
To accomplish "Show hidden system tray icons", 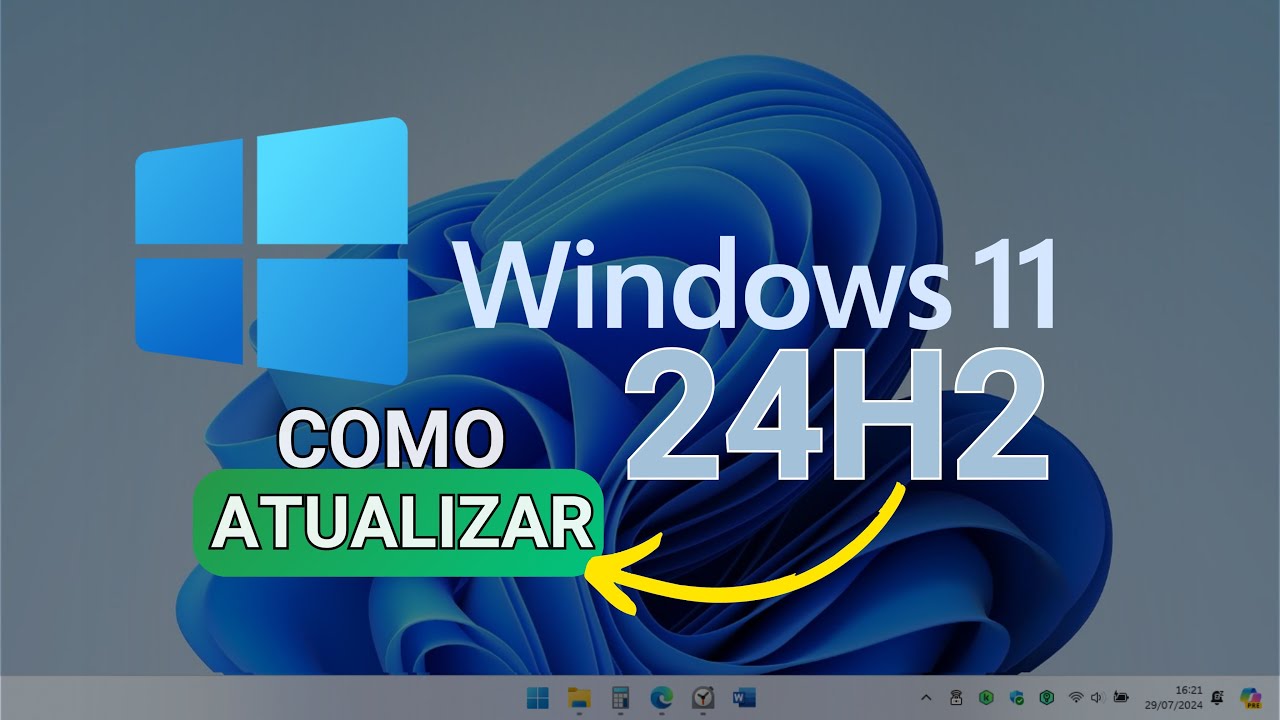I will point(926,697).
